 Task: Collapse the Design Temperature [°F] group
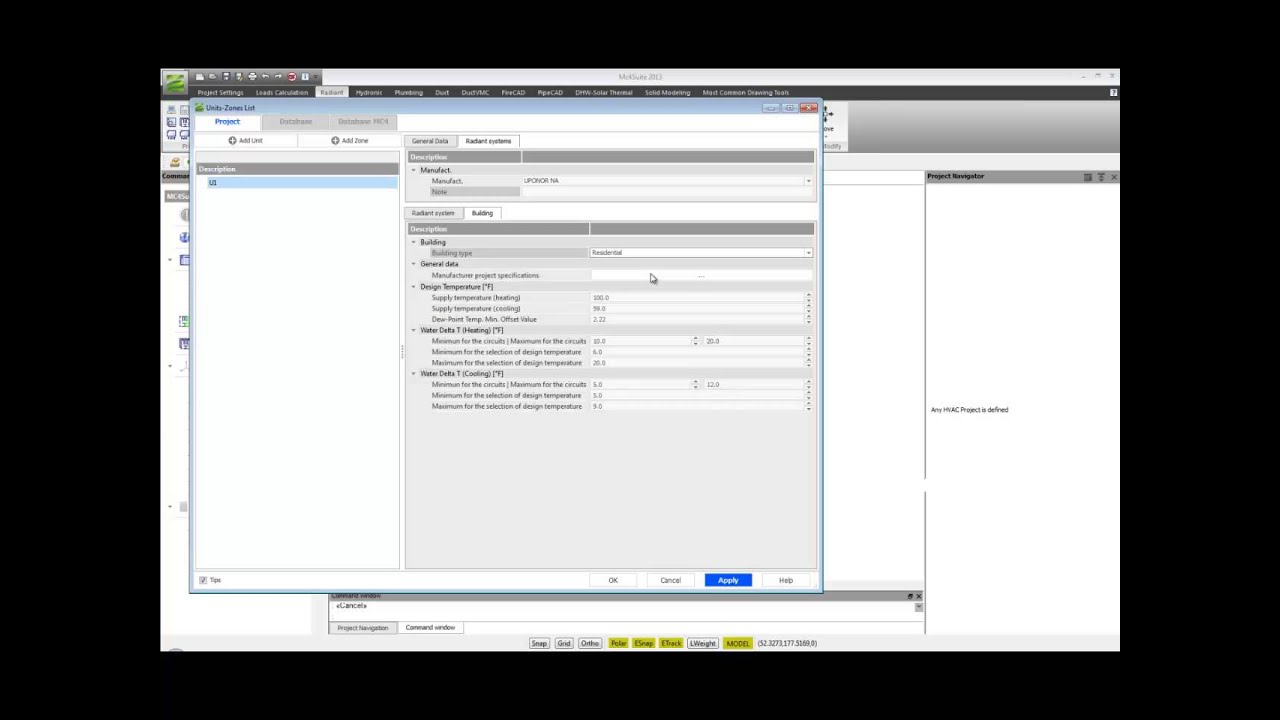(414, 287)
